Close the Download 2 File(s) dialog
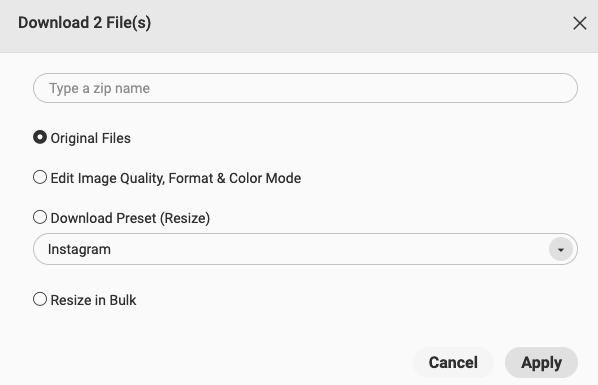The image size is (598, 385). pos(579,23)
